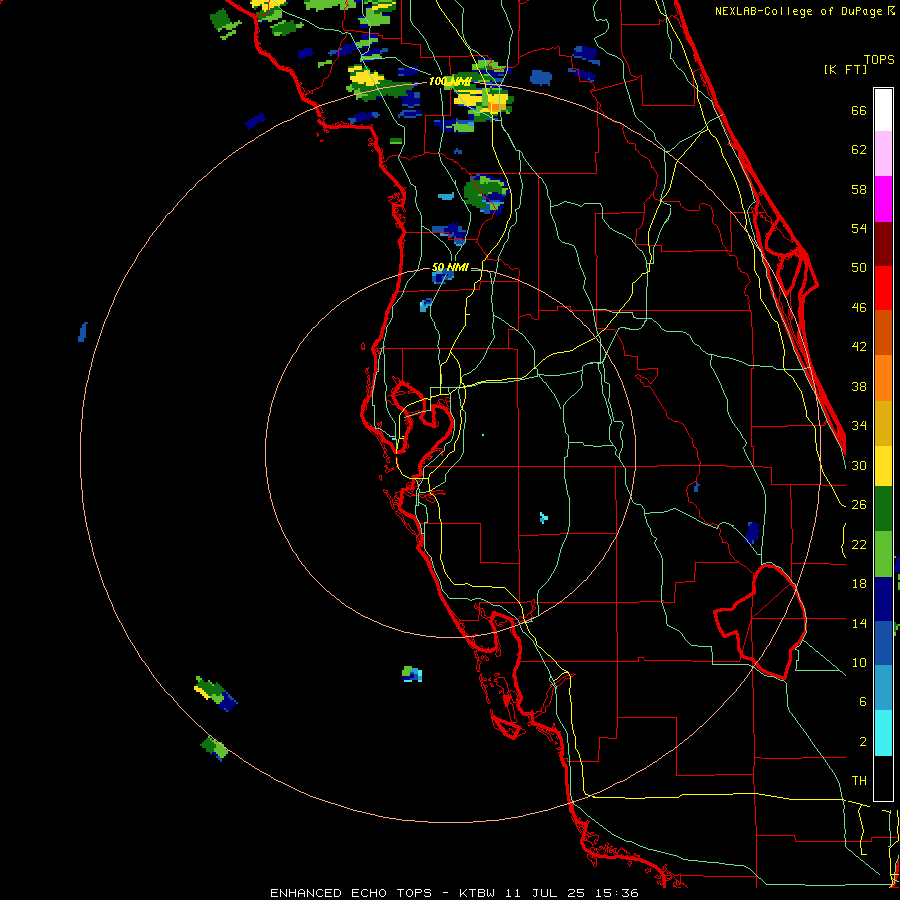Click the KTBW station identifier
Screen dimensions: 900x900
point(476,893)
